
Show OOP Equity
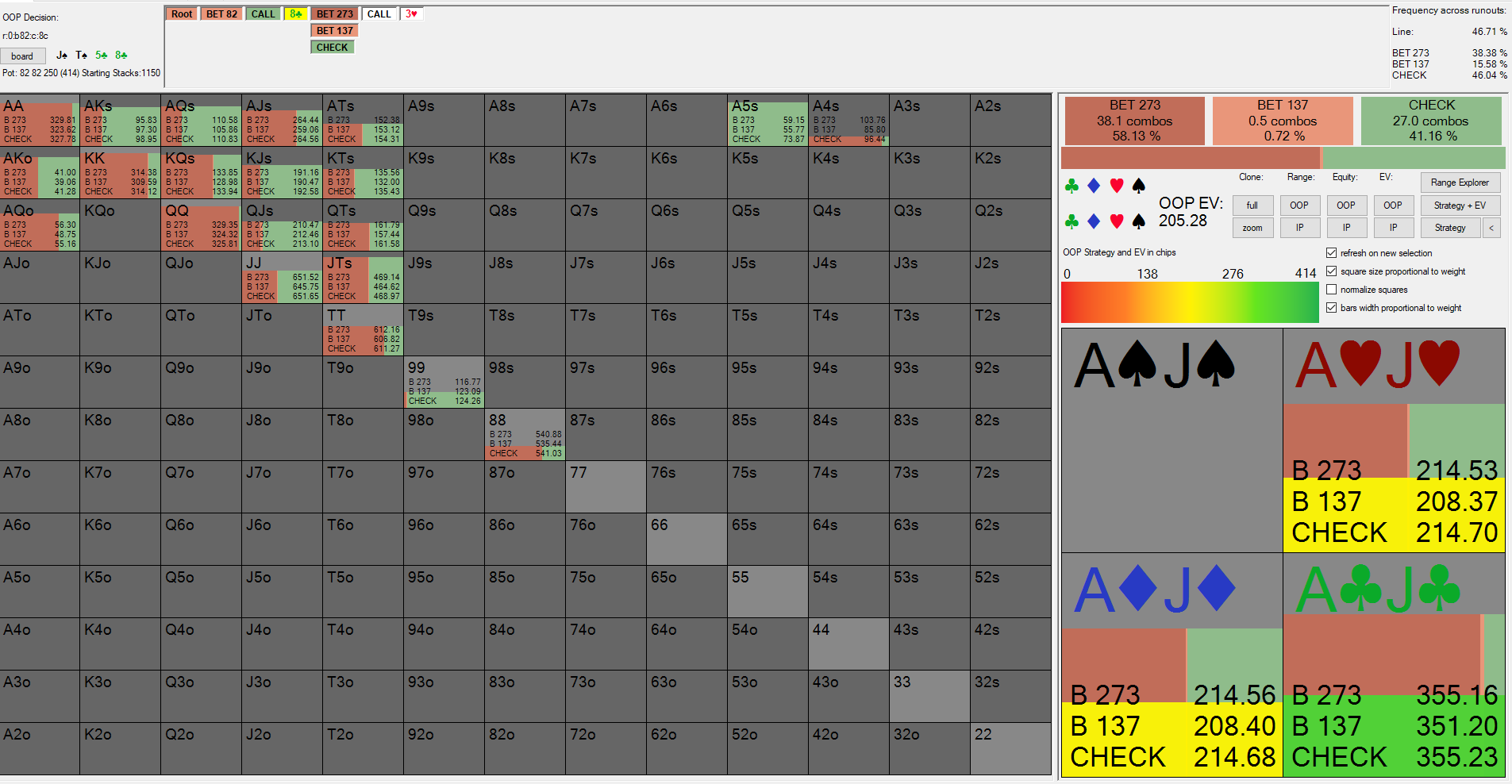[x=1346, y=206]
